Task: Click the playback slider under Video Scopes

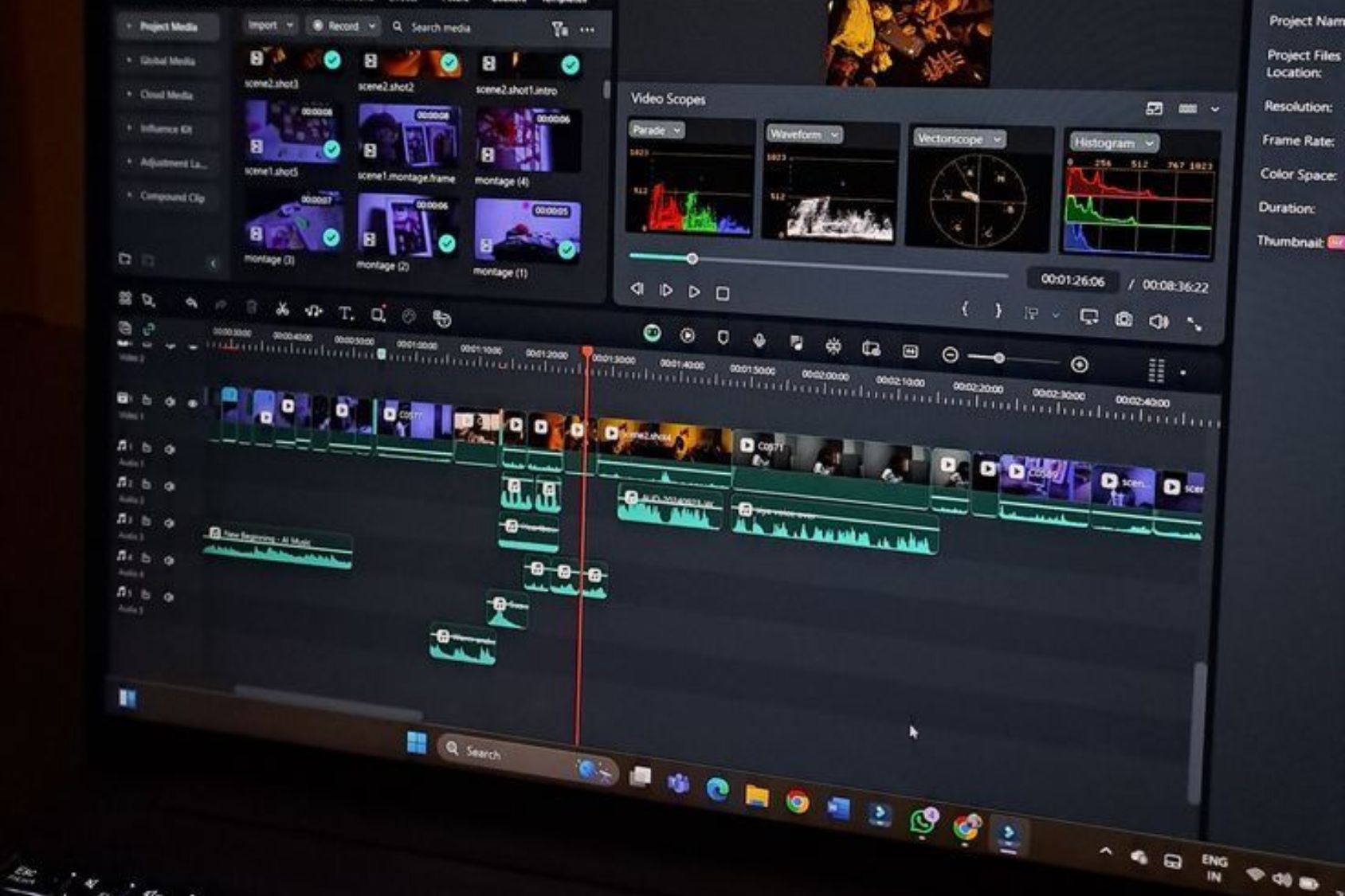Action: point(692,258)
